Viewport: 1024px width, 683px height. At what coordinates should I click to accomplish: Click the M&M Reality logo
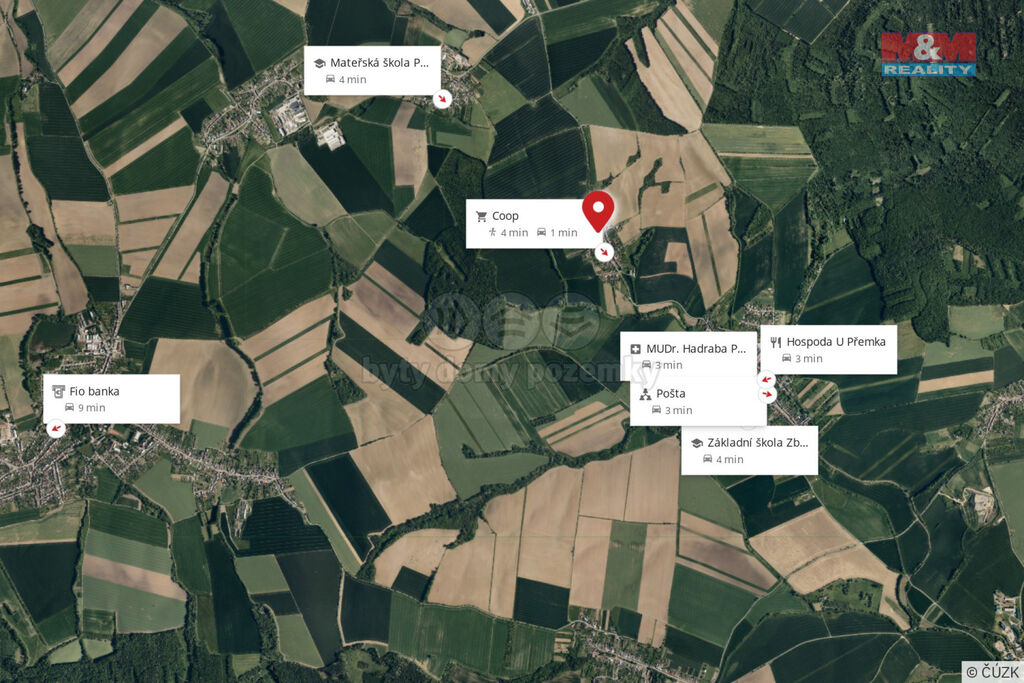click(929, 54)
